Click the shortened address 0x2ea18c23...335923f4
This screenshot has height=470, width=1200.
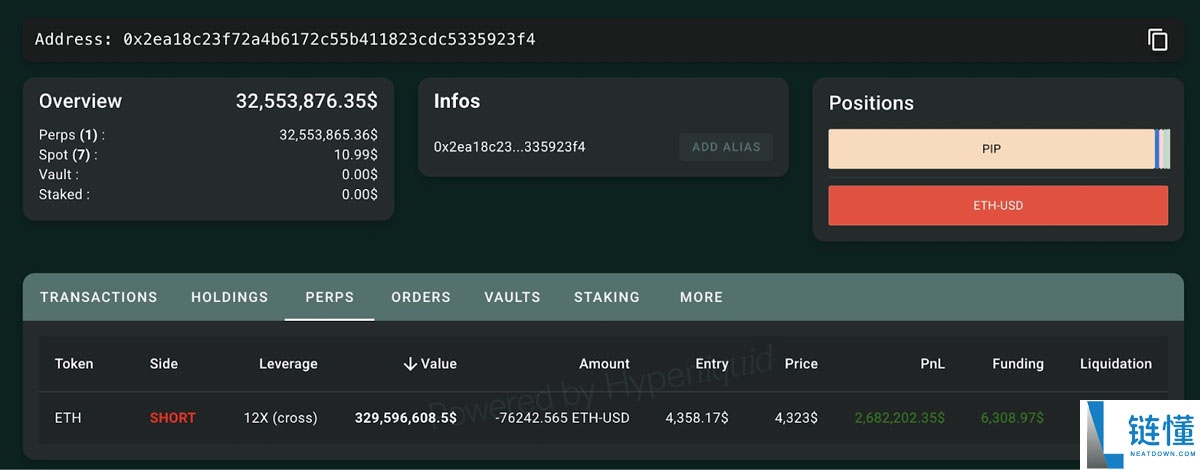pos(509,147)
